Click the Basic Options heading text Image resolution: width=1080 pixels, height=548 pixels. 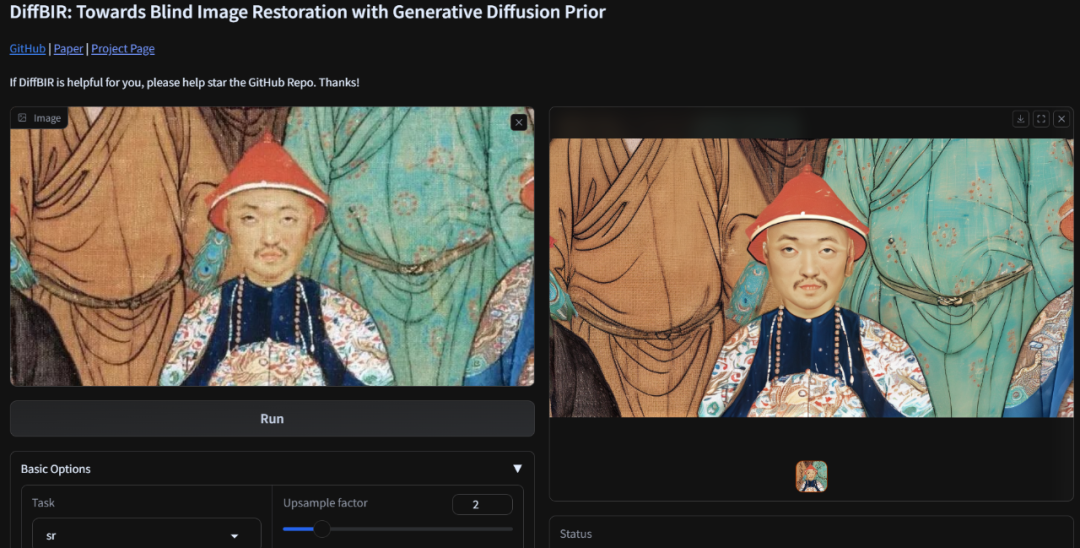(56, 469)
